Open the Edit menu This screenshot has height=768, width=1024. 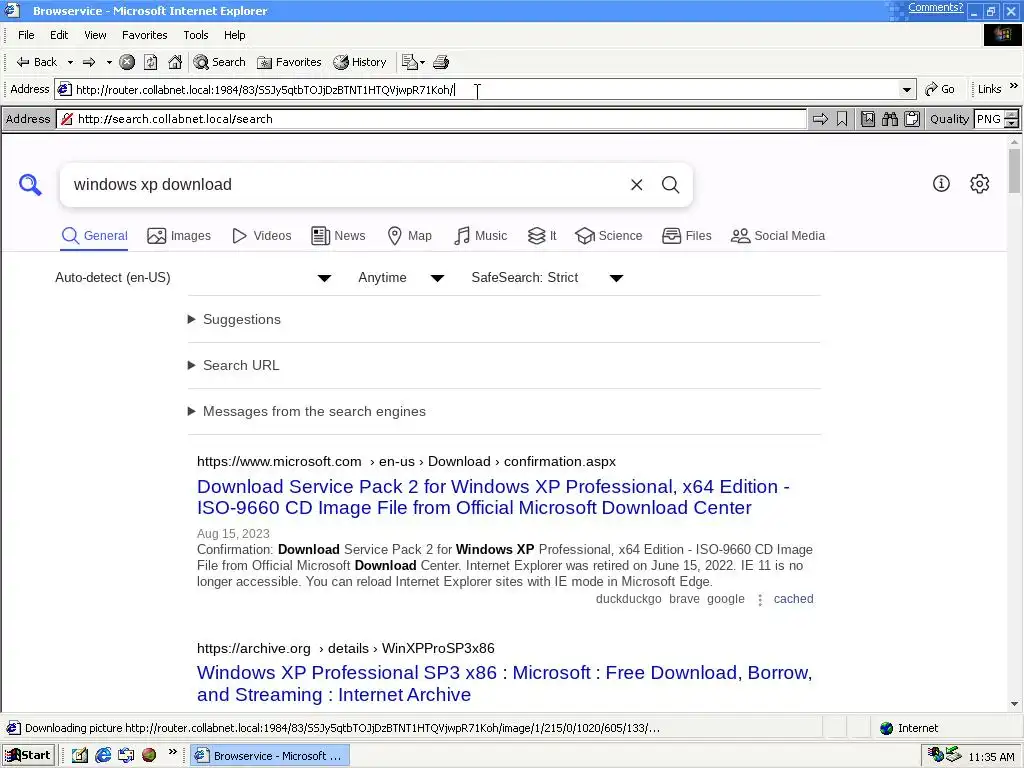click(59, 35)
